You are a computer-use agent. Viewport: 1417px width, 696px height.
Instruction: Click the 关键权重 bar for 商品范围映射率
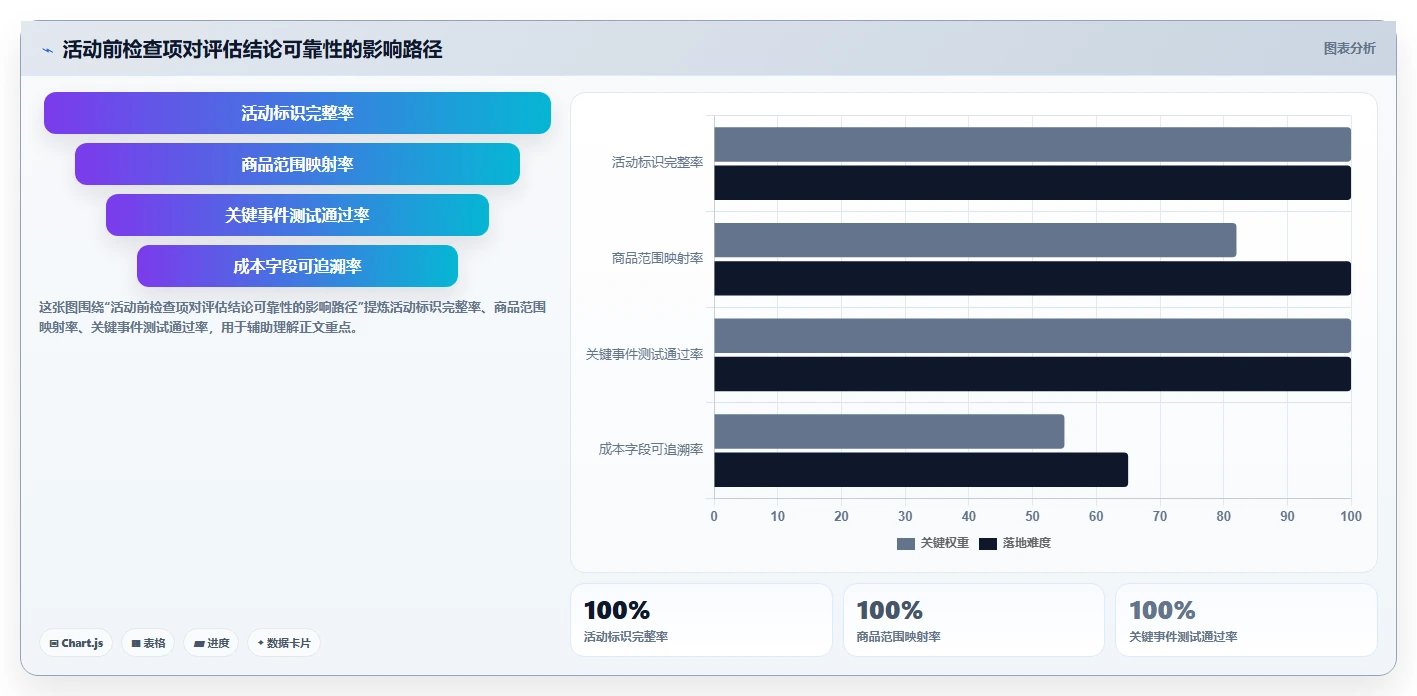(975, 240)
